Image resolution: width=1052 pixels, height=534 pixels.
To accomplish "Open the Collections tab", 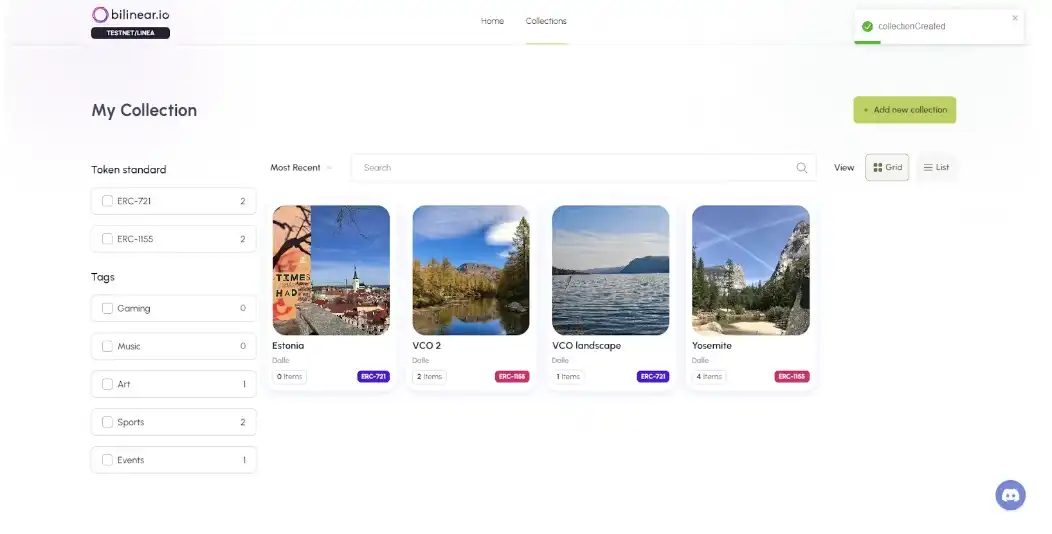I will coord(545,21).
